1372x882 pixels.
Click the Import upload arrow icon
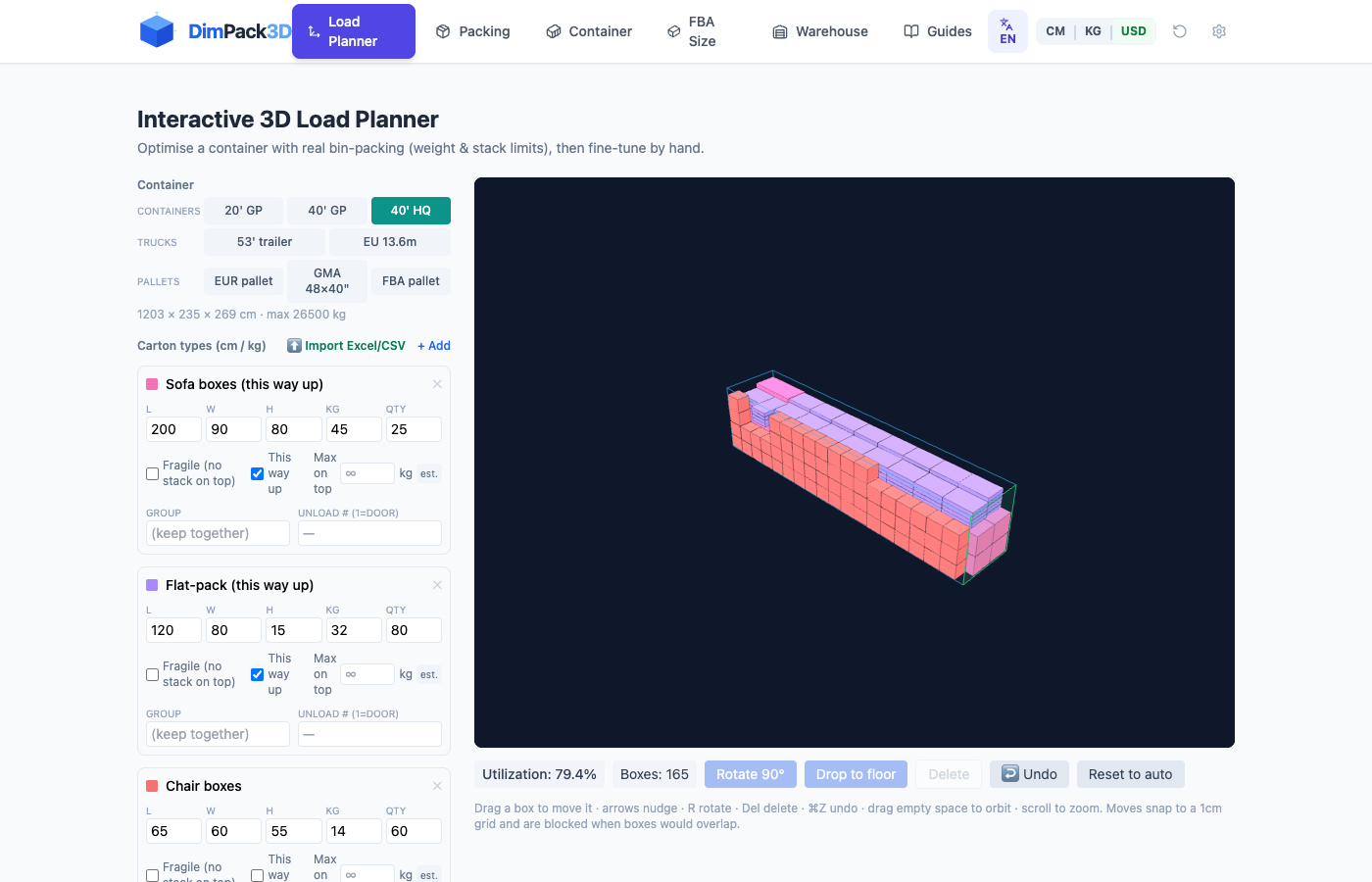(294, 346)
